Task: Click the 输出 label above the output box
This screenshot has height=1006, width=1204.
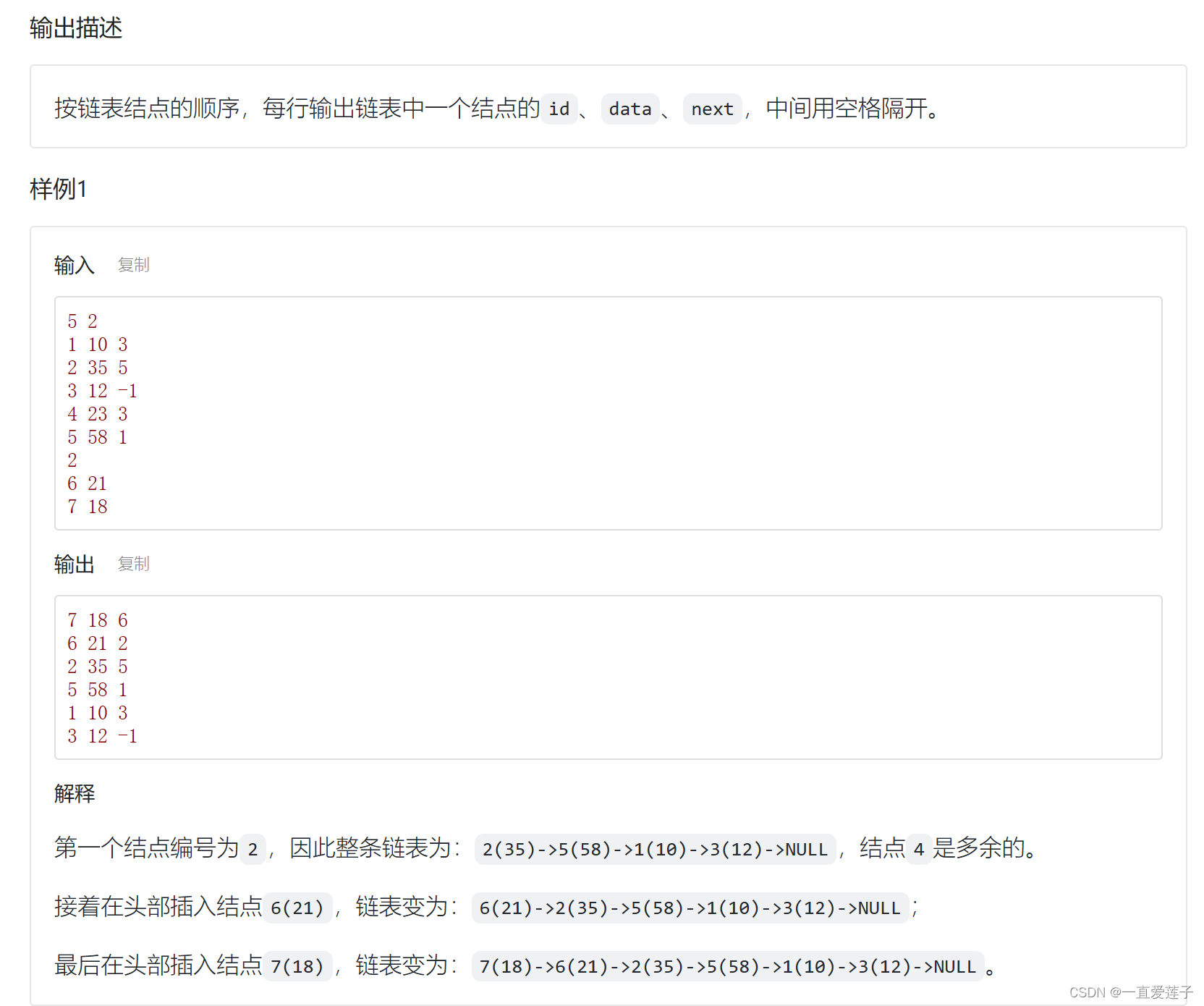Action: (x=75, y=564)
